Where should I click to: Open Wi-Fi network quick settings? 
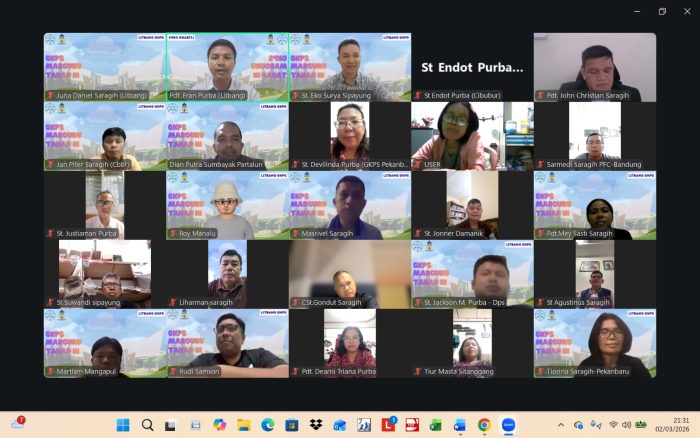613,425
